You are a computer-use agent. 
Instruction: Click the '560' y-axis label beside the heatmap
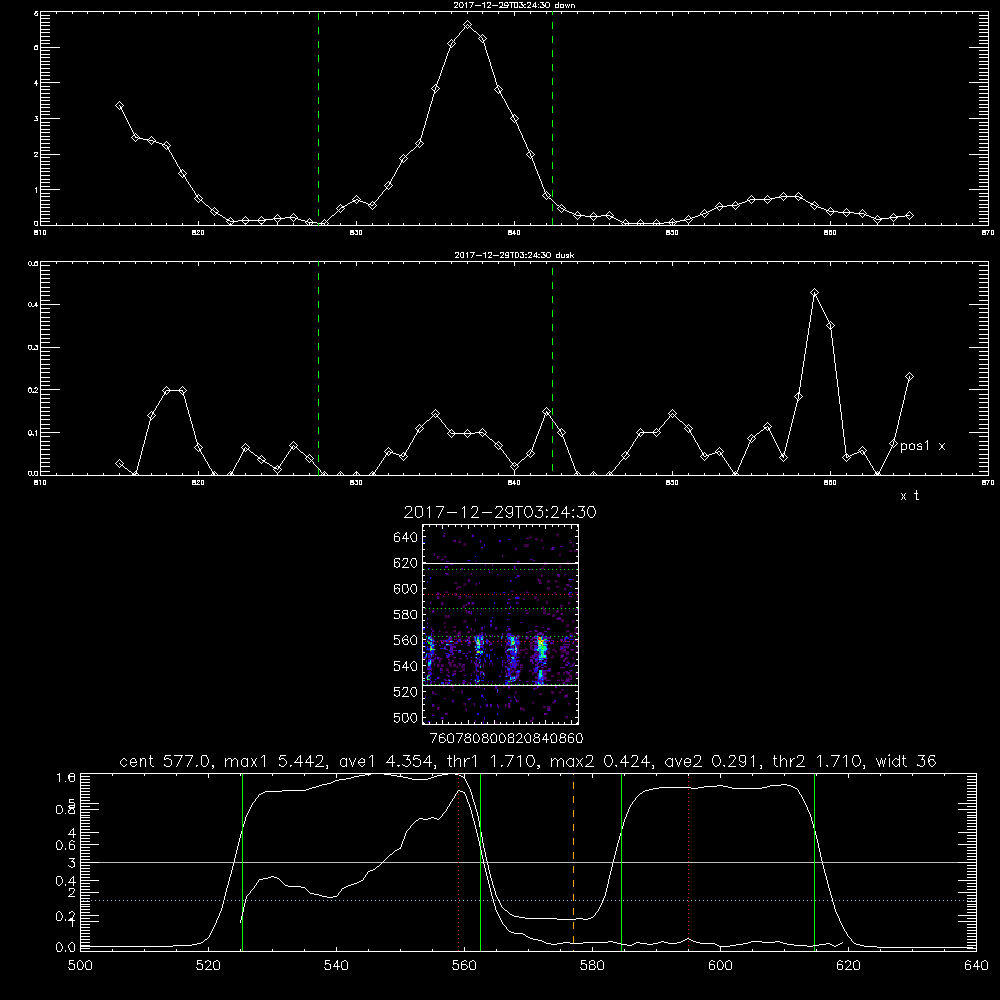pos(406,640)
